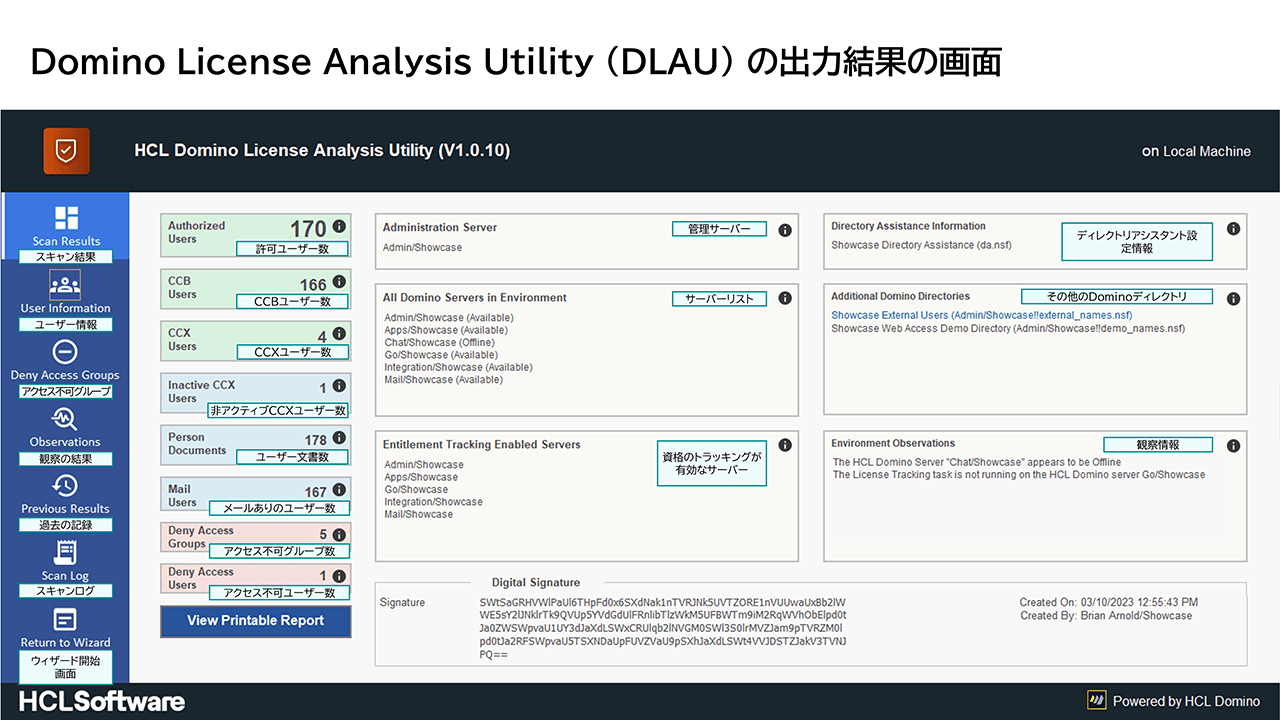Image resolution: width=1280 pixels, height=720 pixels.
Task: Click the digital signature hash text
Action: point(663,628)
